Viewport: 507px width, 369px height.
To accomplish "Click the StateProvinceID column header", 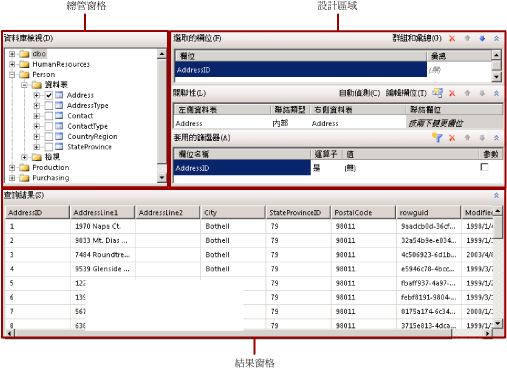I will tap(298, 212).
